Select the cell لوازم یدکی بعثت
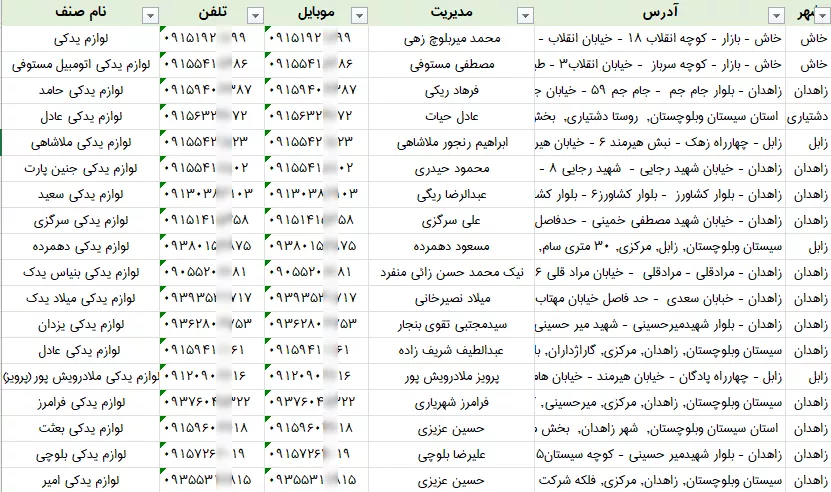 tap(81, 428)
